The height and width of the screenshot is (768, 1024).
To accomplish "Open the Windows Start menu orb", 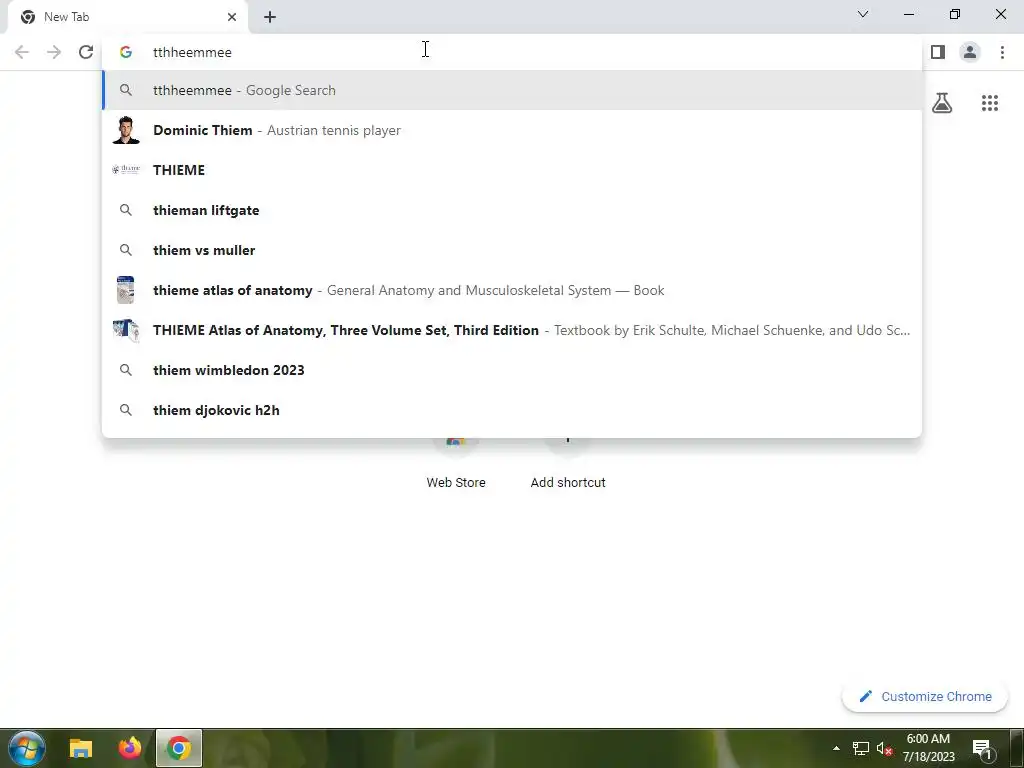I will (27, 748).
